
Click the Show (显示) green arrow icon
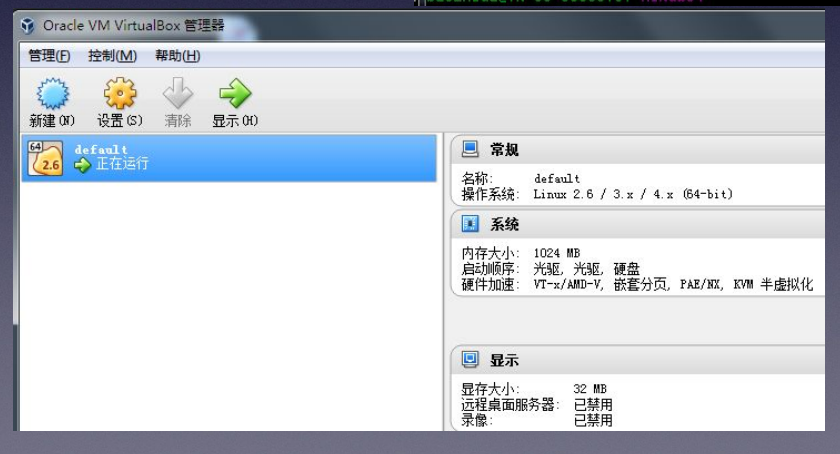coord(235,93)
